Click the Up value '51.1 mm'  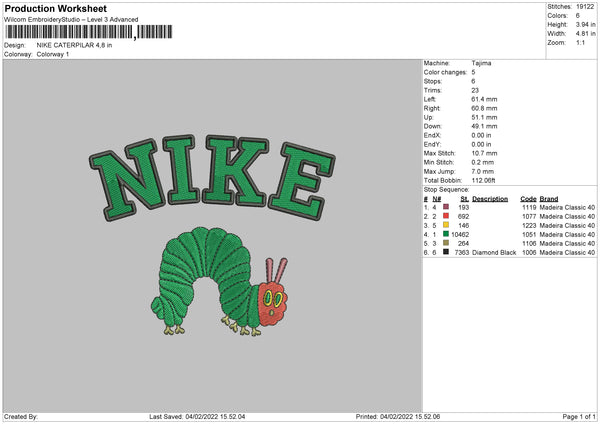tap(484, 117)
